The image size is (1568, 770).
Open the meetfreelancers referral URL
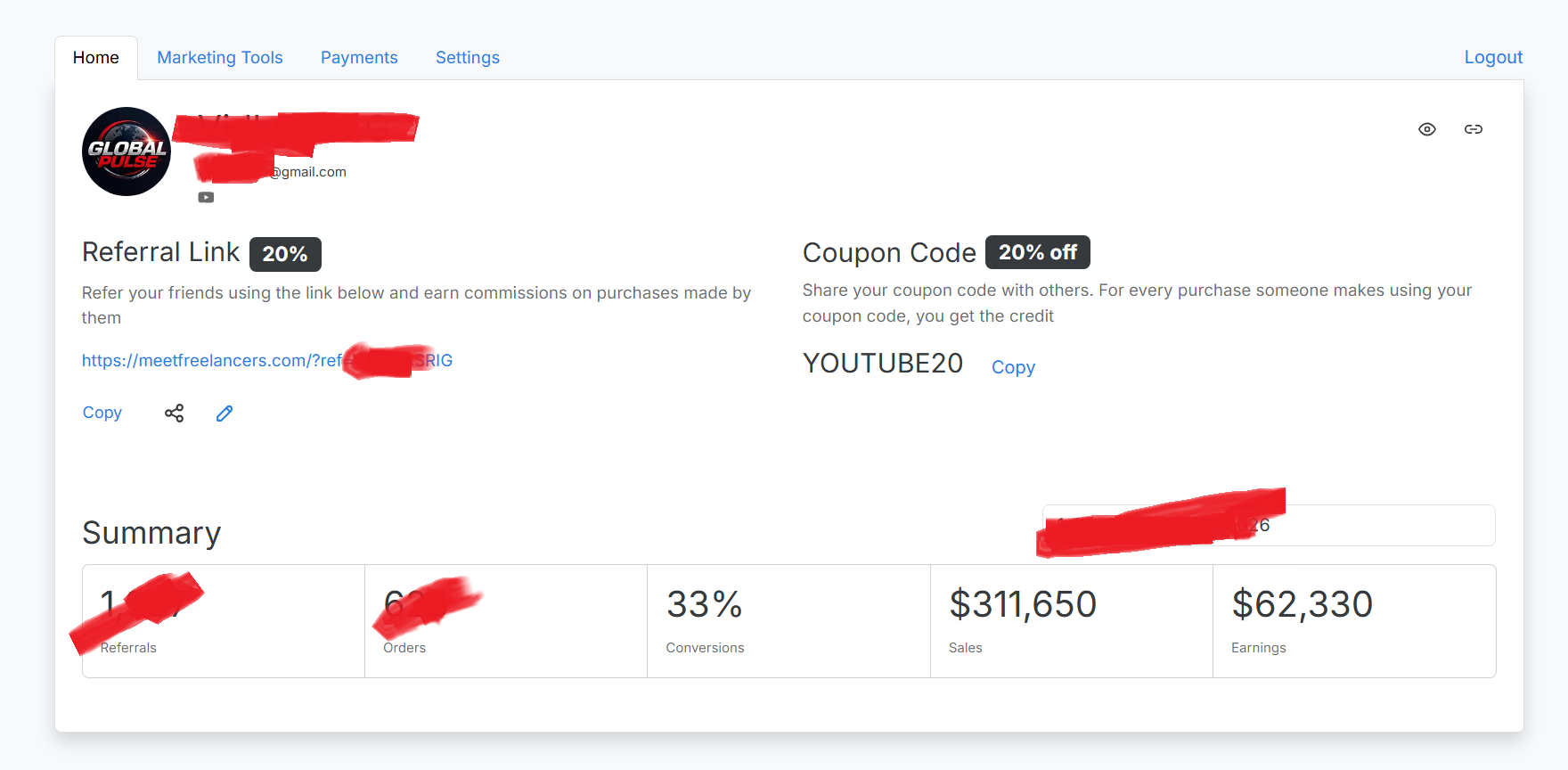267,360
